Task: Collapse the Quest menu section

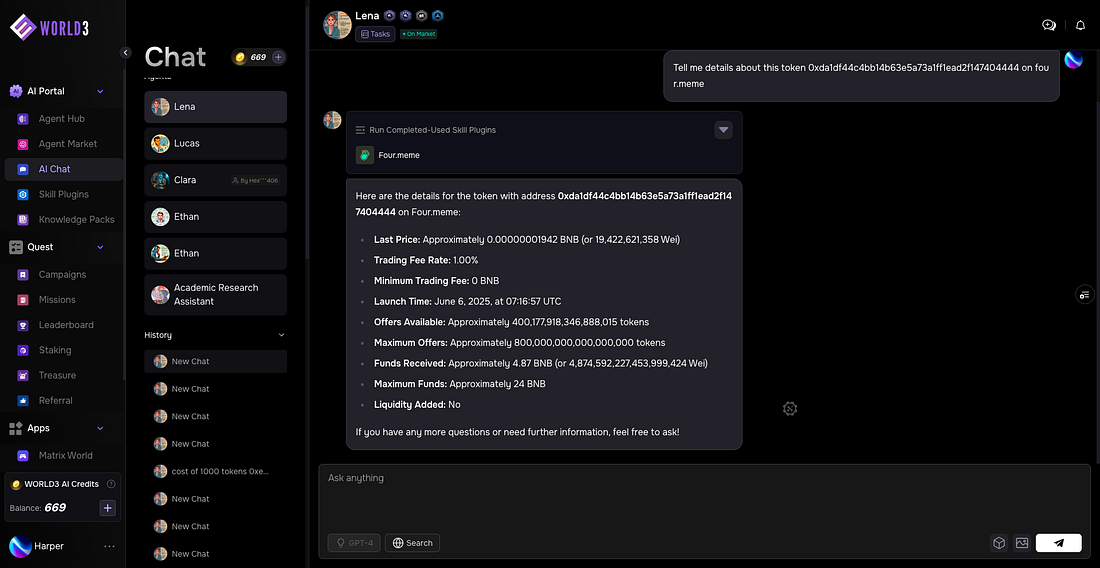Action: pyautogui.click(x=100, y=247)
